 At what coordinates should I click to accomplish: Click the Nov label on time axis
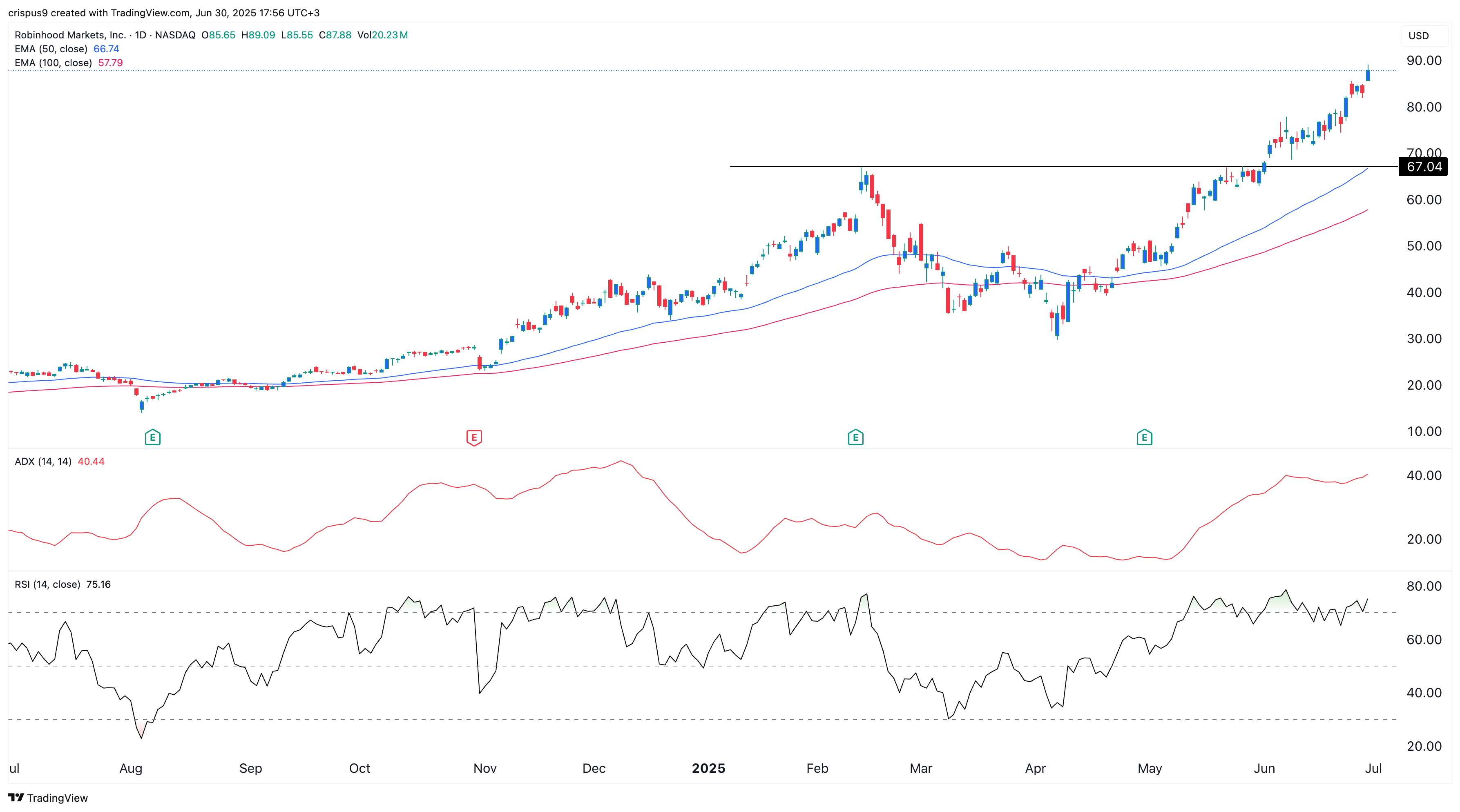[484, 768]
